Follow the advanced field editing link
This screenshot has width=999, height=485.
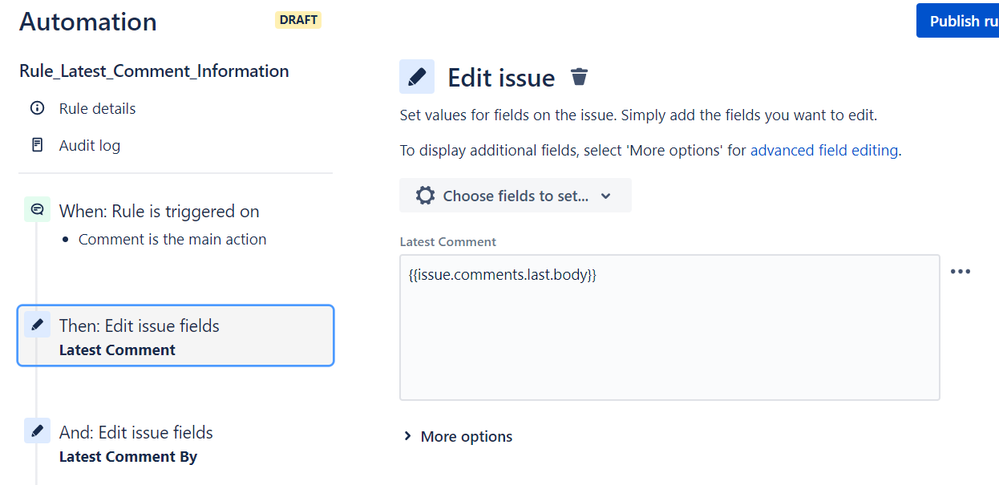(824, 150)
